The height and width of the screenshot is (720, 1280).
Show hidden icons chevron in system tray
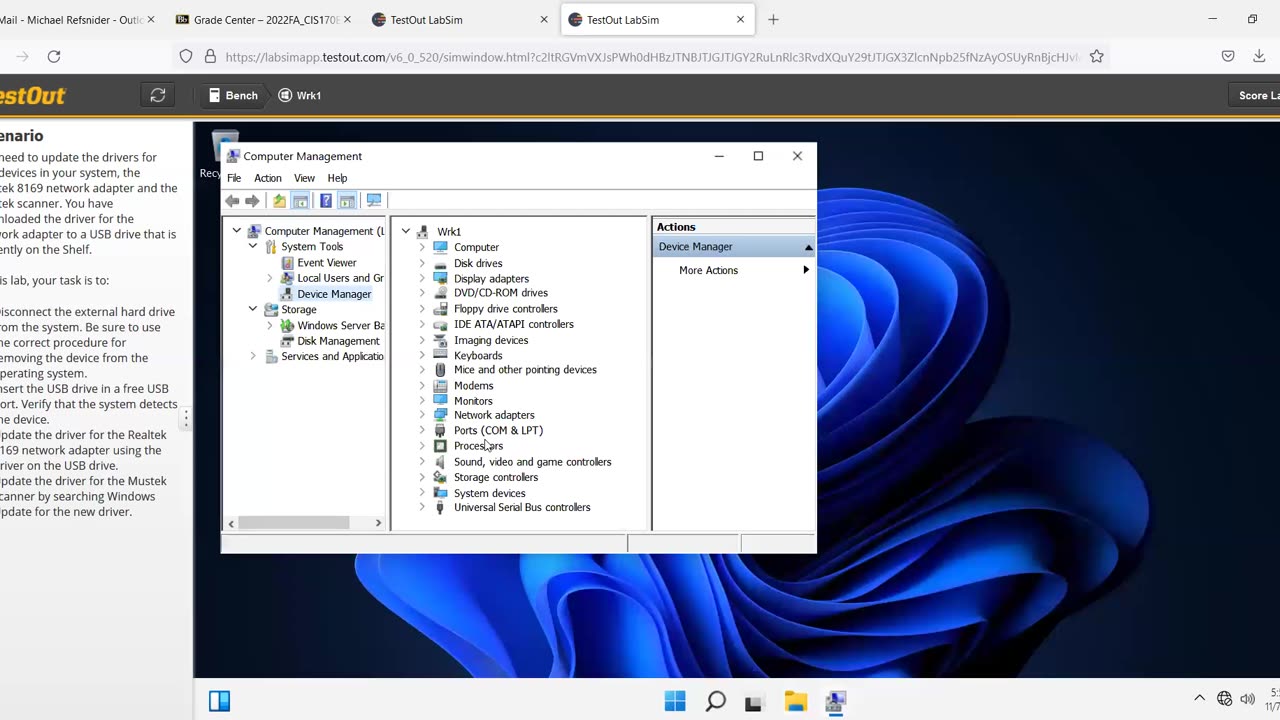click(x=1199, y=699)
